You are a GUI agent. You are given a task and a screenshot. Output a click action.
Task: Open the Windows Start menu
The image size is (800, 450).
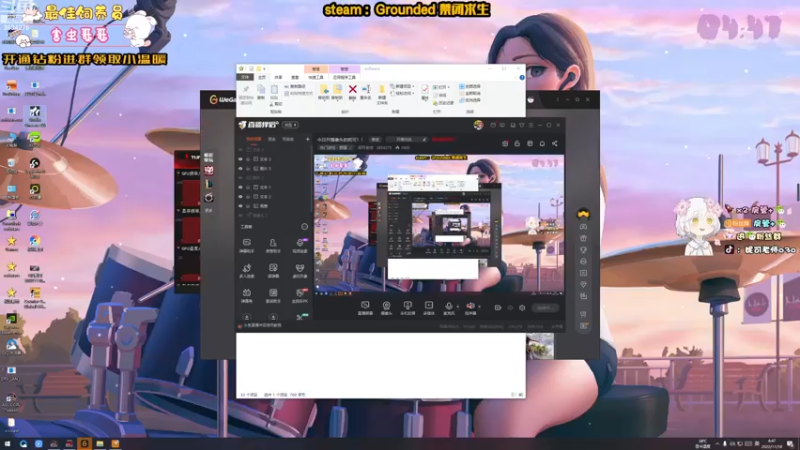pyautogui.click(x=7, y=444)
